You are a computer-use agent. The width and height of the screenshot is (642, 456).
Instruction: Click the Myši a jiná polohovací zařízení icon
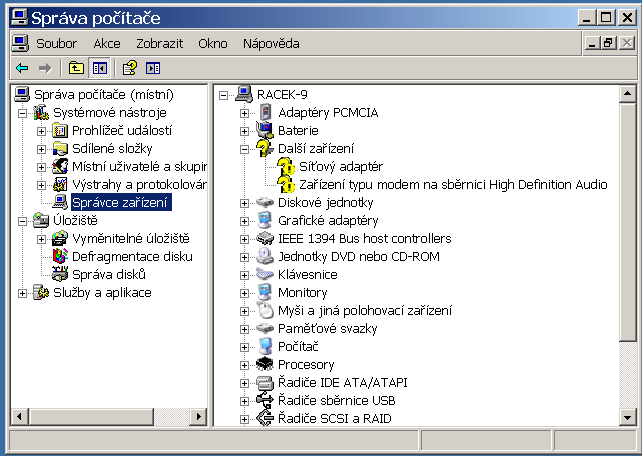point(265,311)
